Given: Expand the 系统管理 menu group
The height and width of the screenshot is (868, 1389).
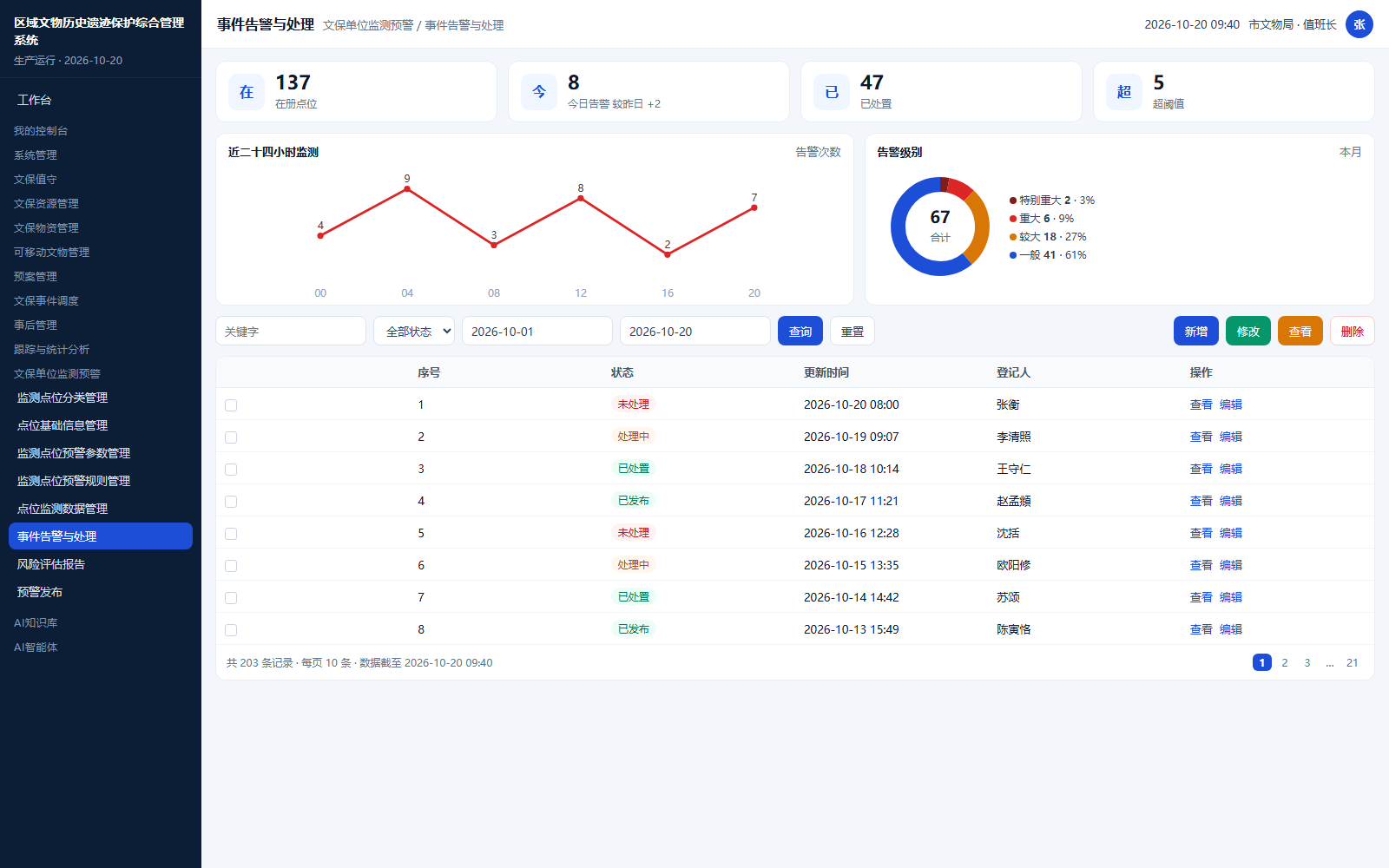Looking at the screenshot, I should click(36, 155).
